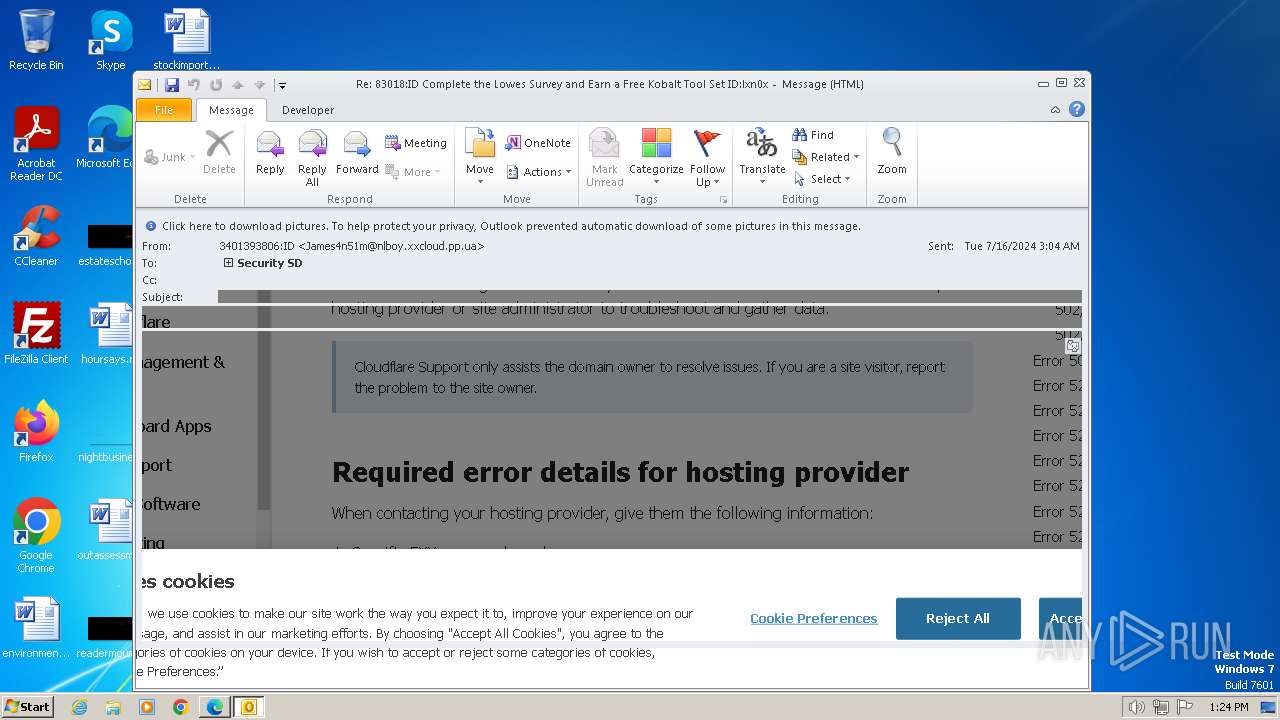Choose Reply All in Respond group
1280x720 pixels.
pos(312,158)
